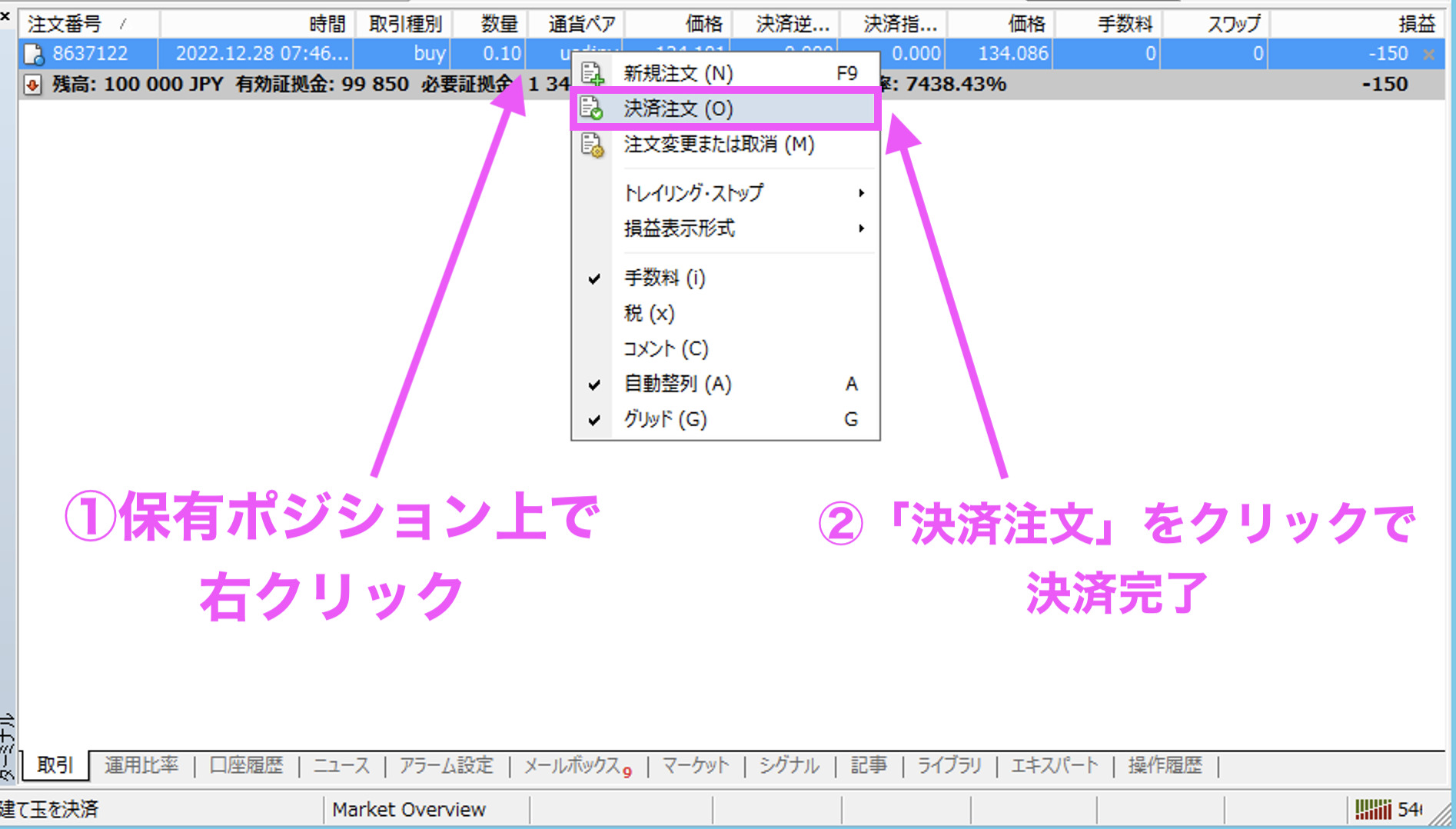Click the balance row red arrow icon
This screenshot has height=829, width=1456.
[x=32, y=85]
